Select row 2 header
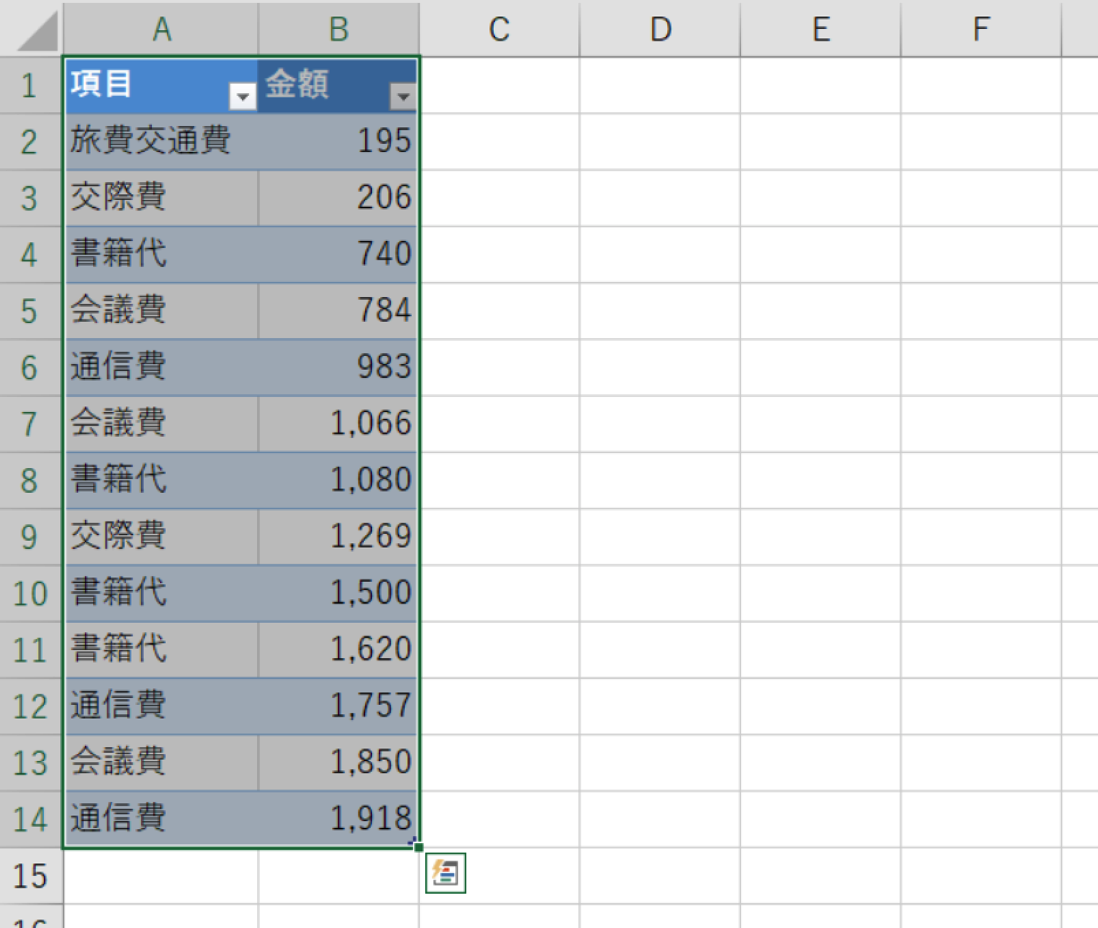This screenshot has width=1098, height=928. coord(30,142)
